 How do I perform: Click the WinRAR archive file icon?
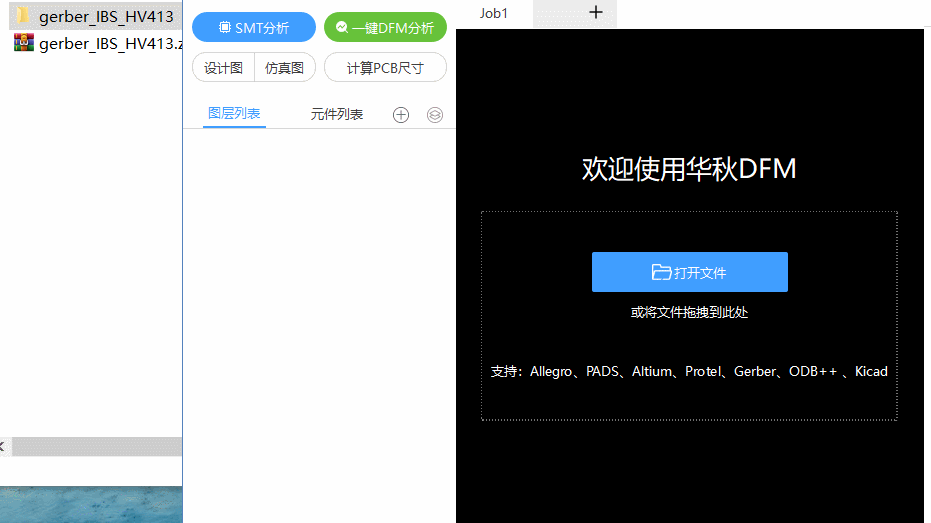(24, 43)
